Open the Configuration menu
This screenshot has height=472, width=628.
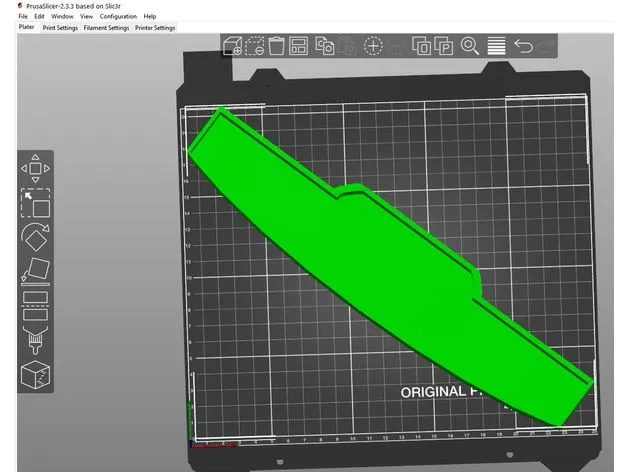tap(118, 16)
